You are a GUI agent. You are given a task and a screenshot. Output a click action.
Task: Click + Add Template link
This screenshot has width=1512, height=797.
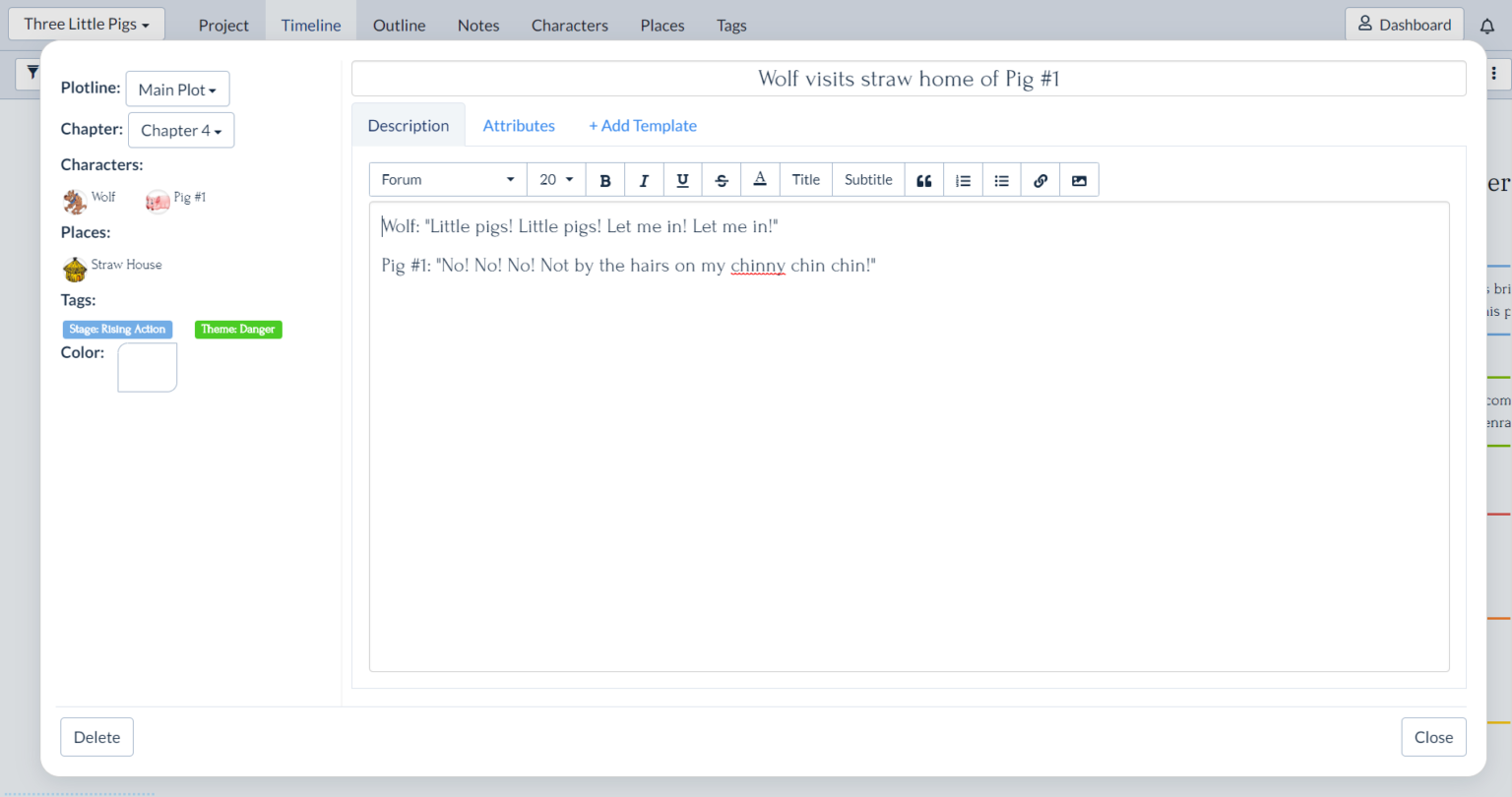coord(643,126)
